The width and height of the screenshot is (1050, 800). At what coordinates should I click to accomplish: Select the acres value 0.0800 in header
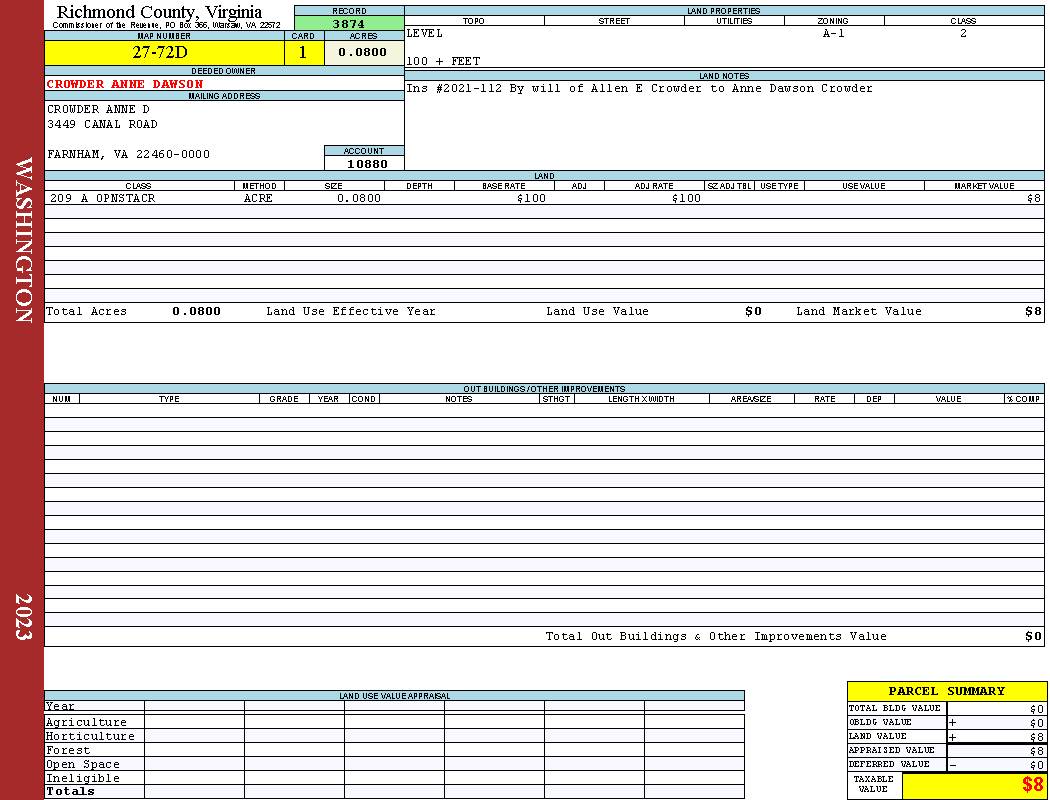click(x=364, y=53)
